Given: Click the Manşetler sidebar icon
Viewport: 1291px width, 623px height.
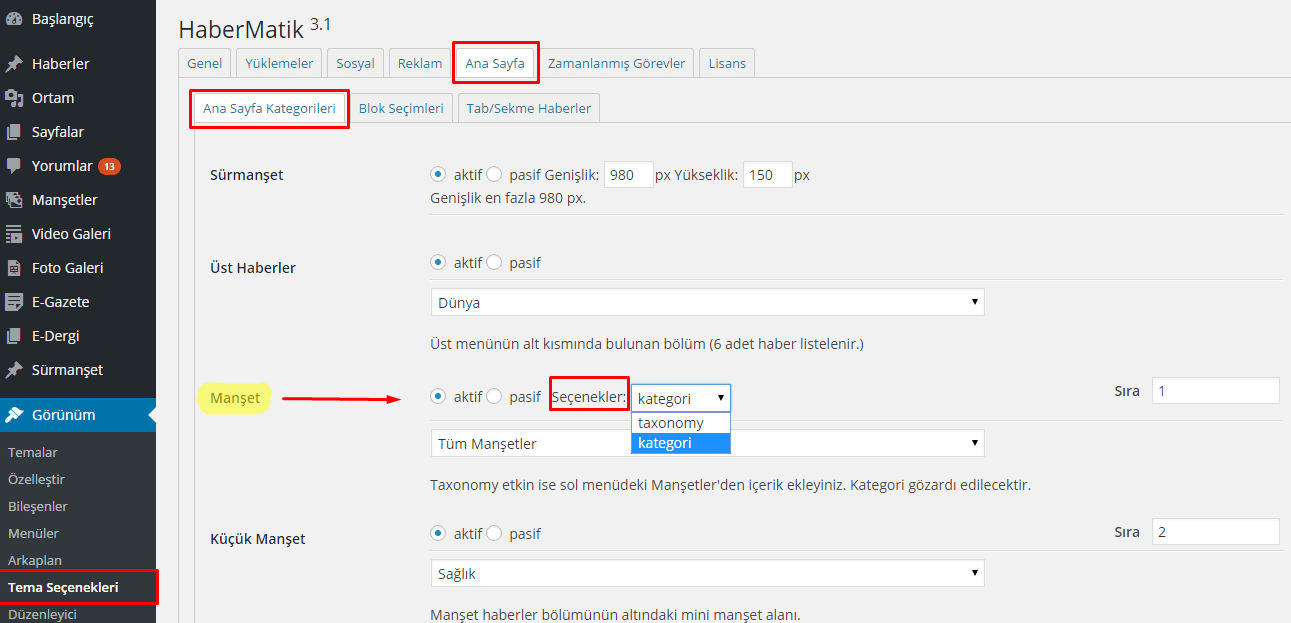Looking at the screenshot, I should coord(14,200).
